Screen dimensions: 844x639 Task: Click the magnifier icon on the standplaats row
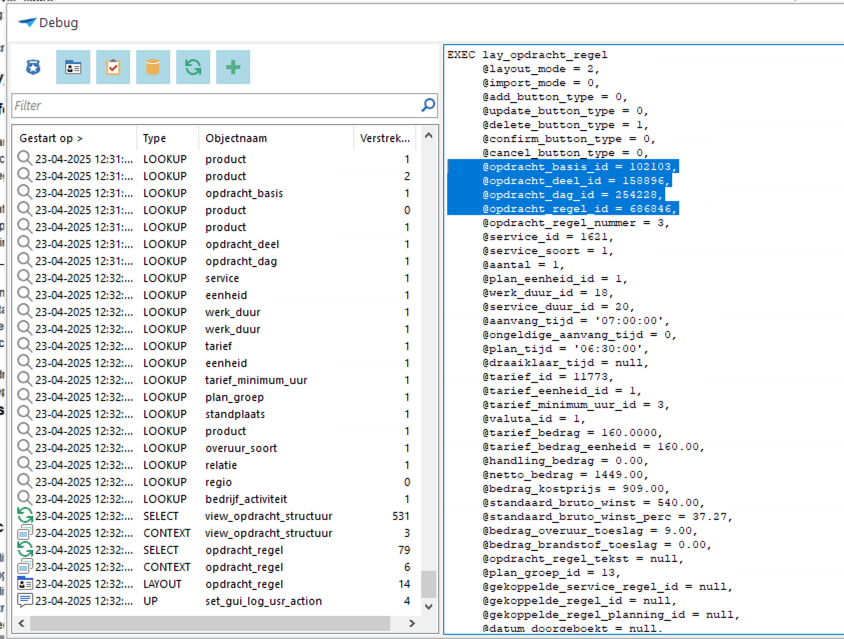pos(25,413)
